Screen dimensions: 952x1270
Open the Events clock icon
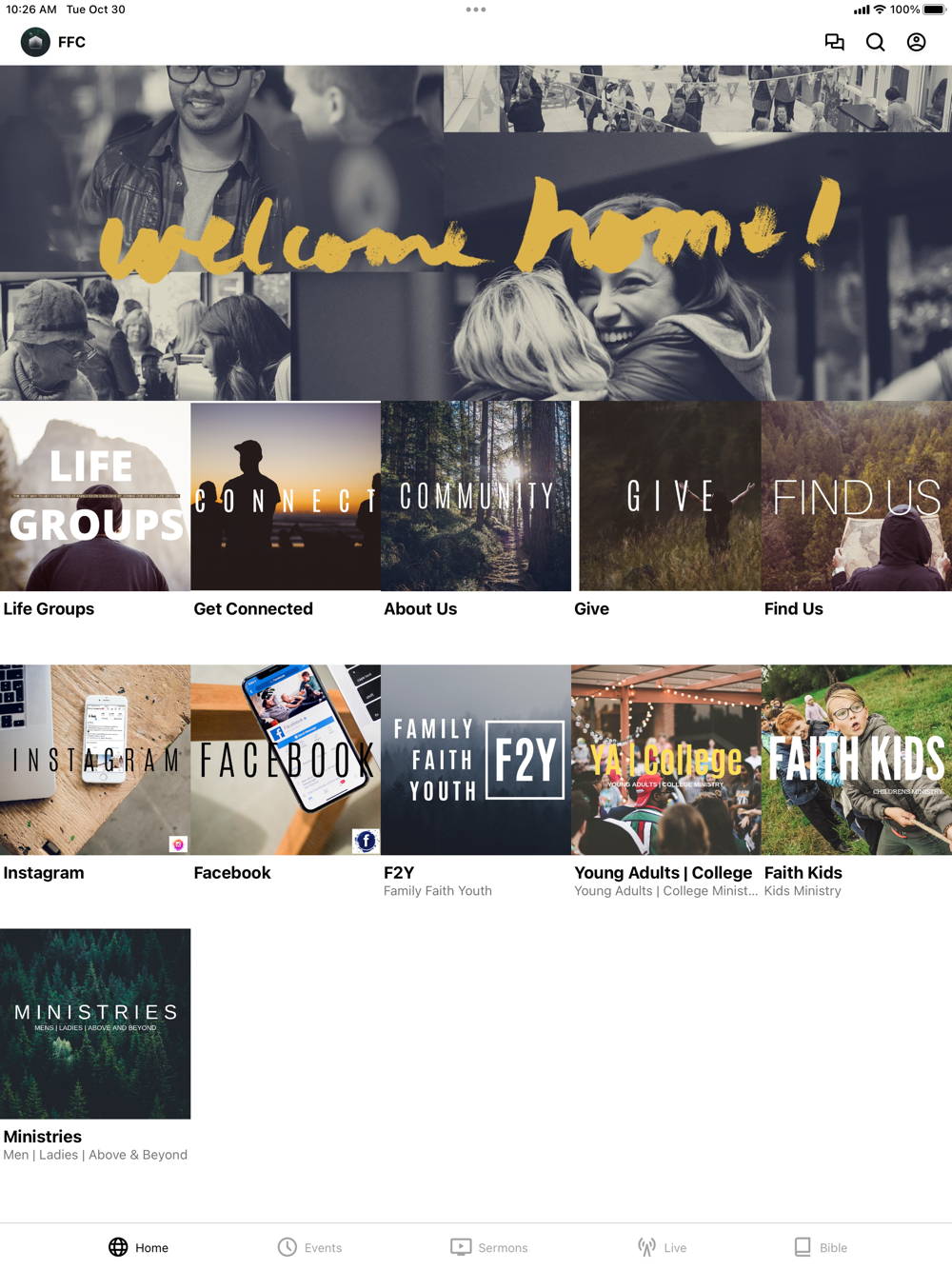point(288,1247)
